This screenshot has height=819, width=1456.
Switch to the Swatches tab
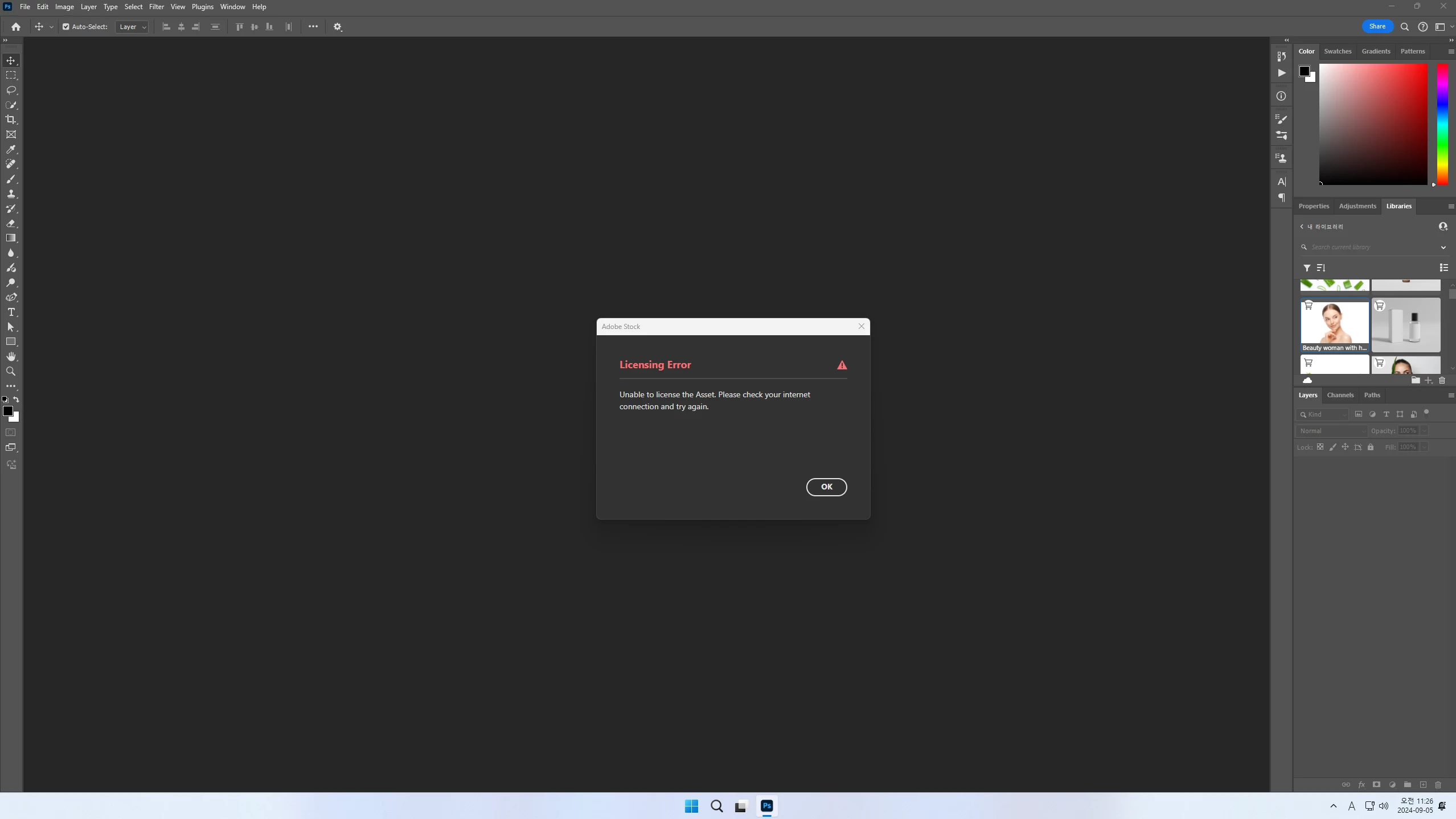(1337, 51)
